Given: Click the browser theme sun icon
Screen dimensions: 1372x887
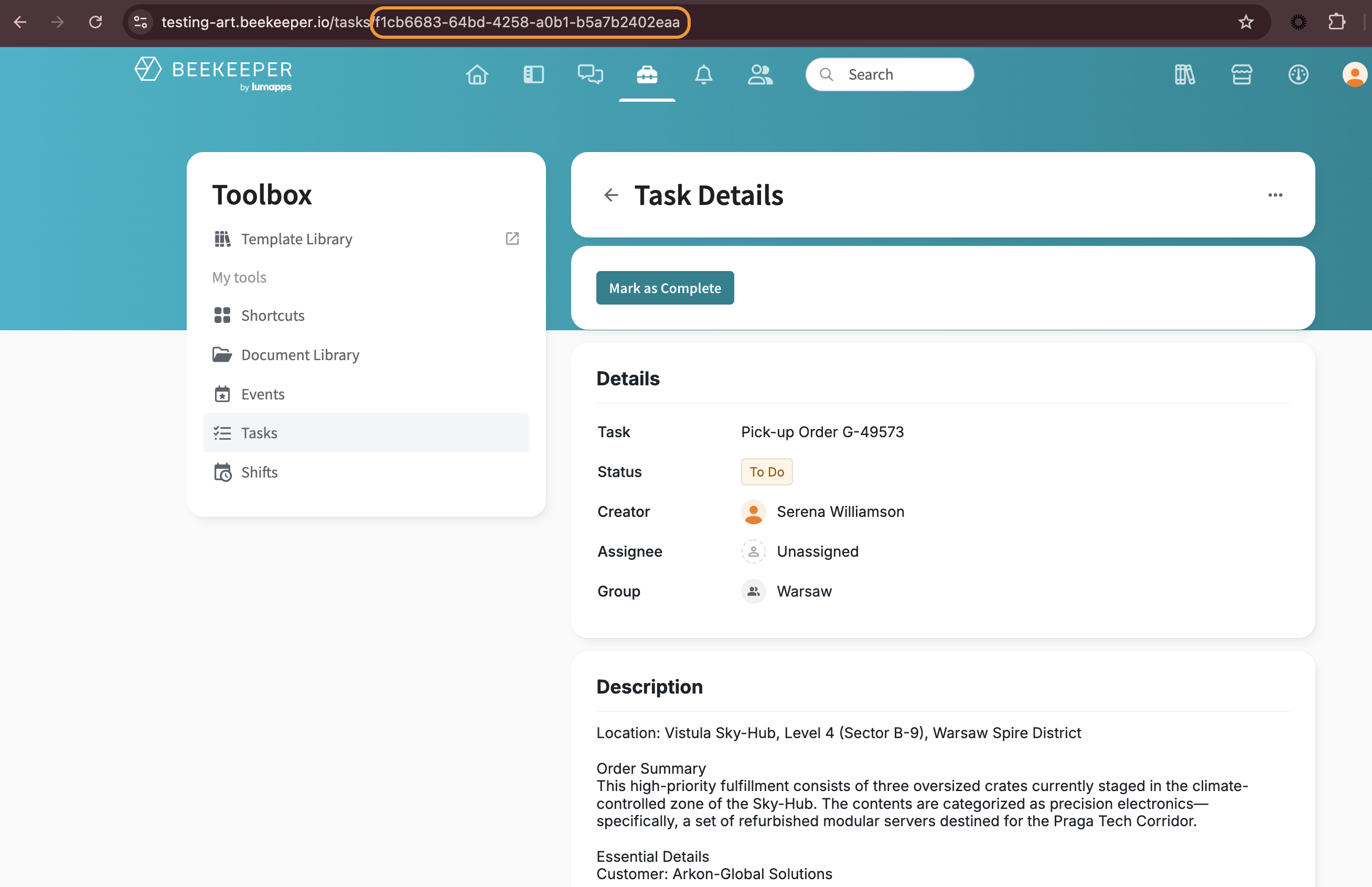Looking at the screenshot, I should [1298, 22].
